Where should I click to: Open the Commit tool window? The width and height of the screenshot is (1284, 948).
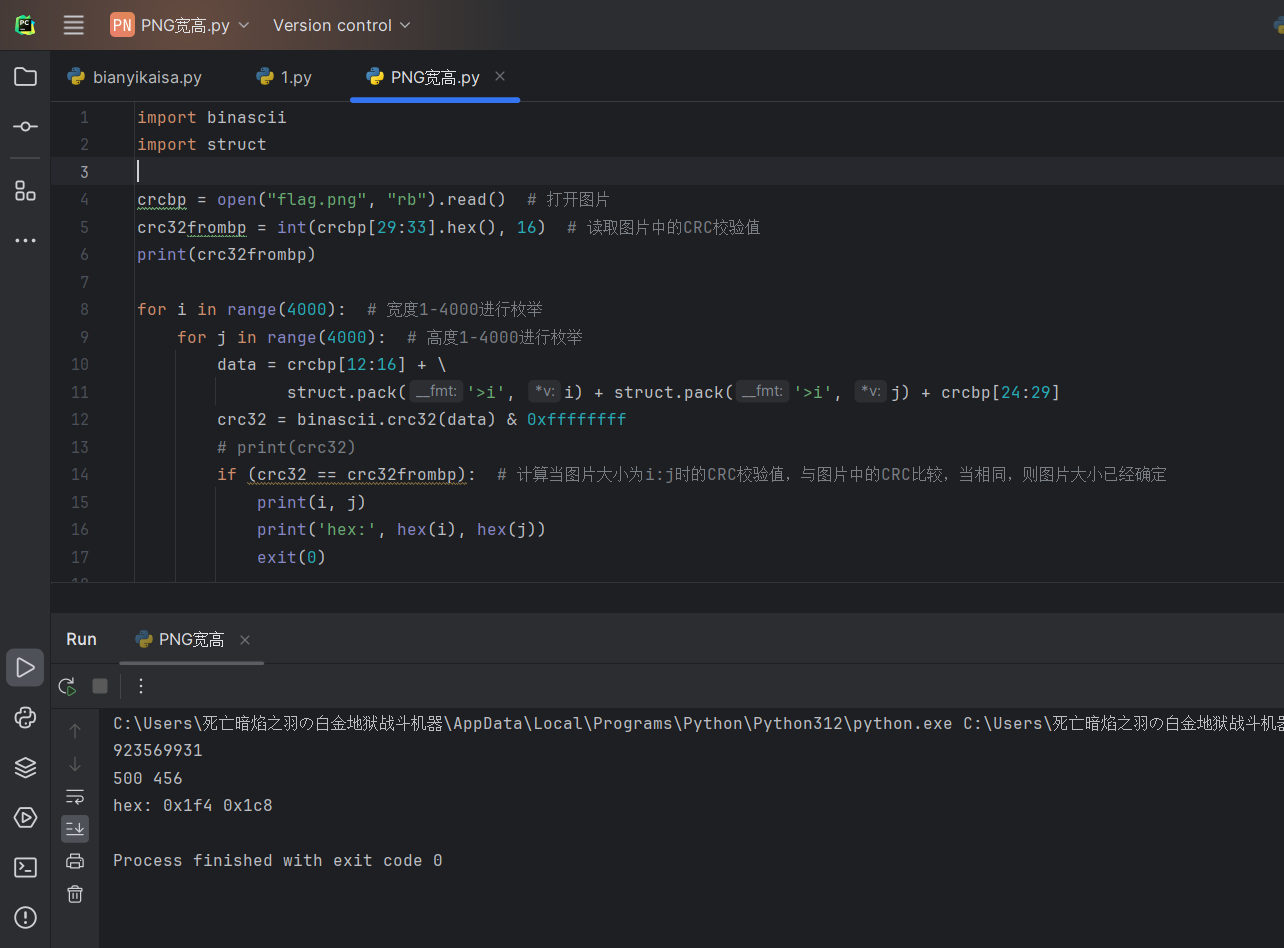tap(25, 127)
